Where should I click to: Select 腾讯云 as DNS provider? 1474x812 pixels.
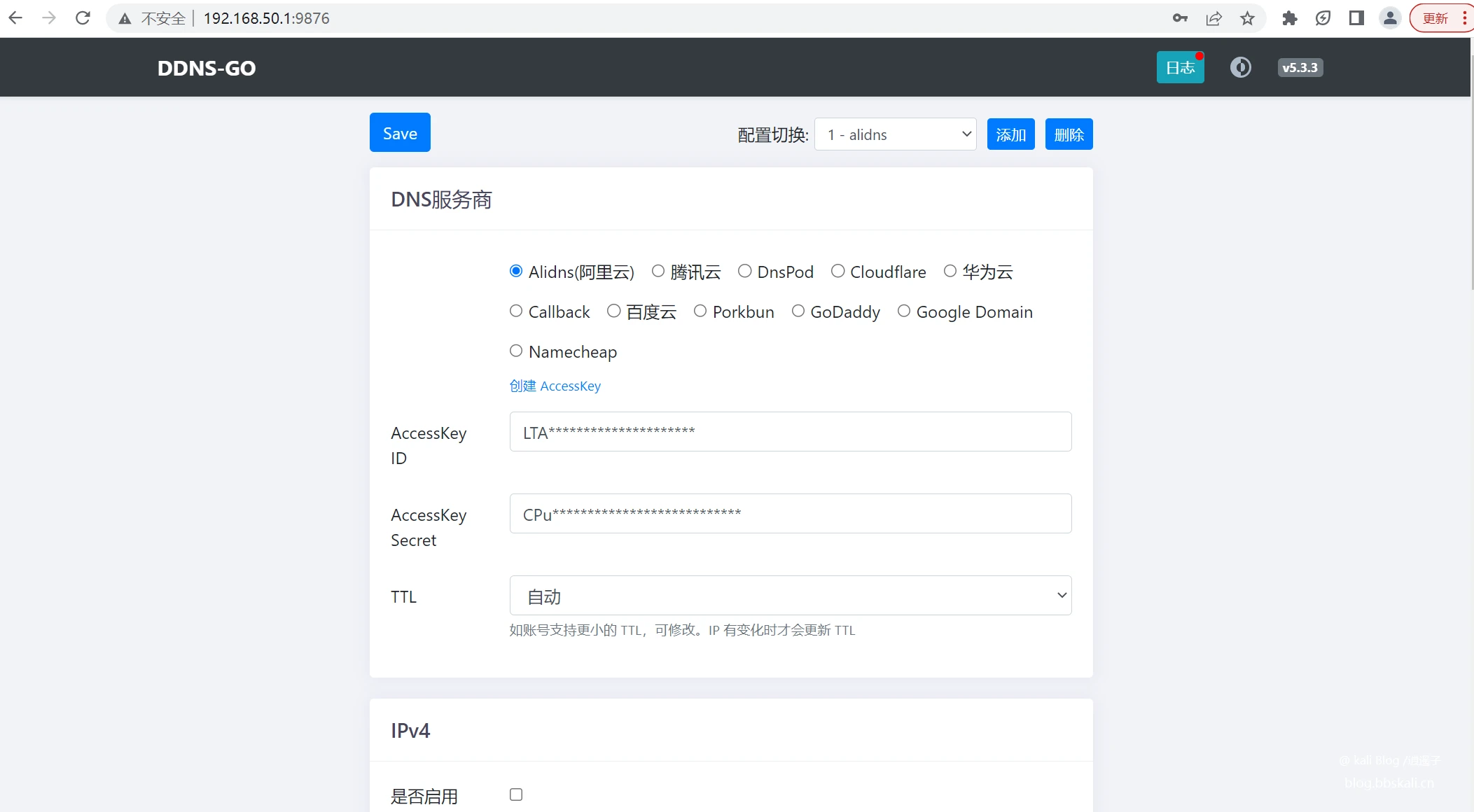(x=658, y=271)
